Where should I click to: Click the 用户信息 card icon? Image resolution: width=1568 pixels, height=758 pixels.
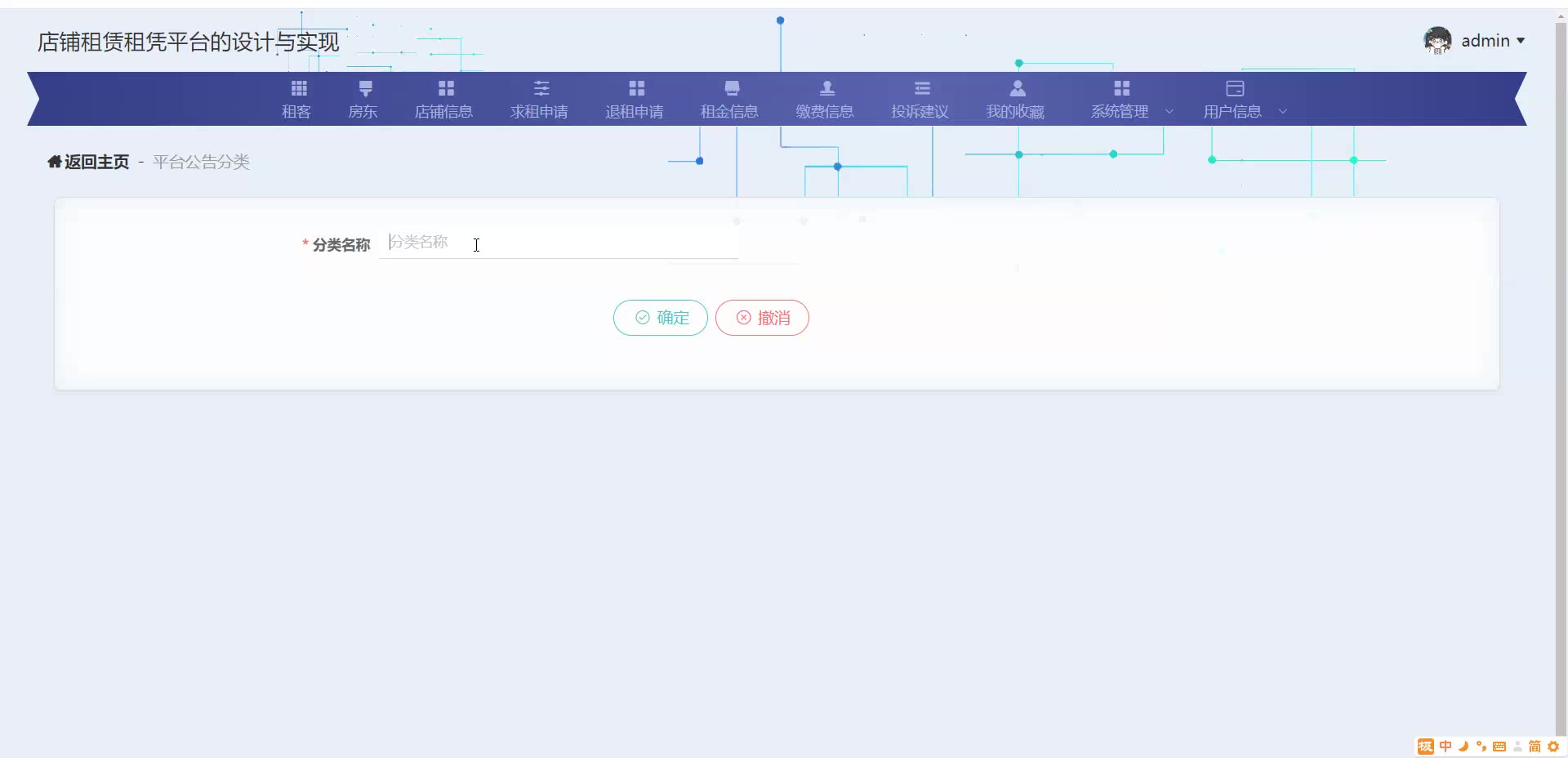coord(1235,88)
